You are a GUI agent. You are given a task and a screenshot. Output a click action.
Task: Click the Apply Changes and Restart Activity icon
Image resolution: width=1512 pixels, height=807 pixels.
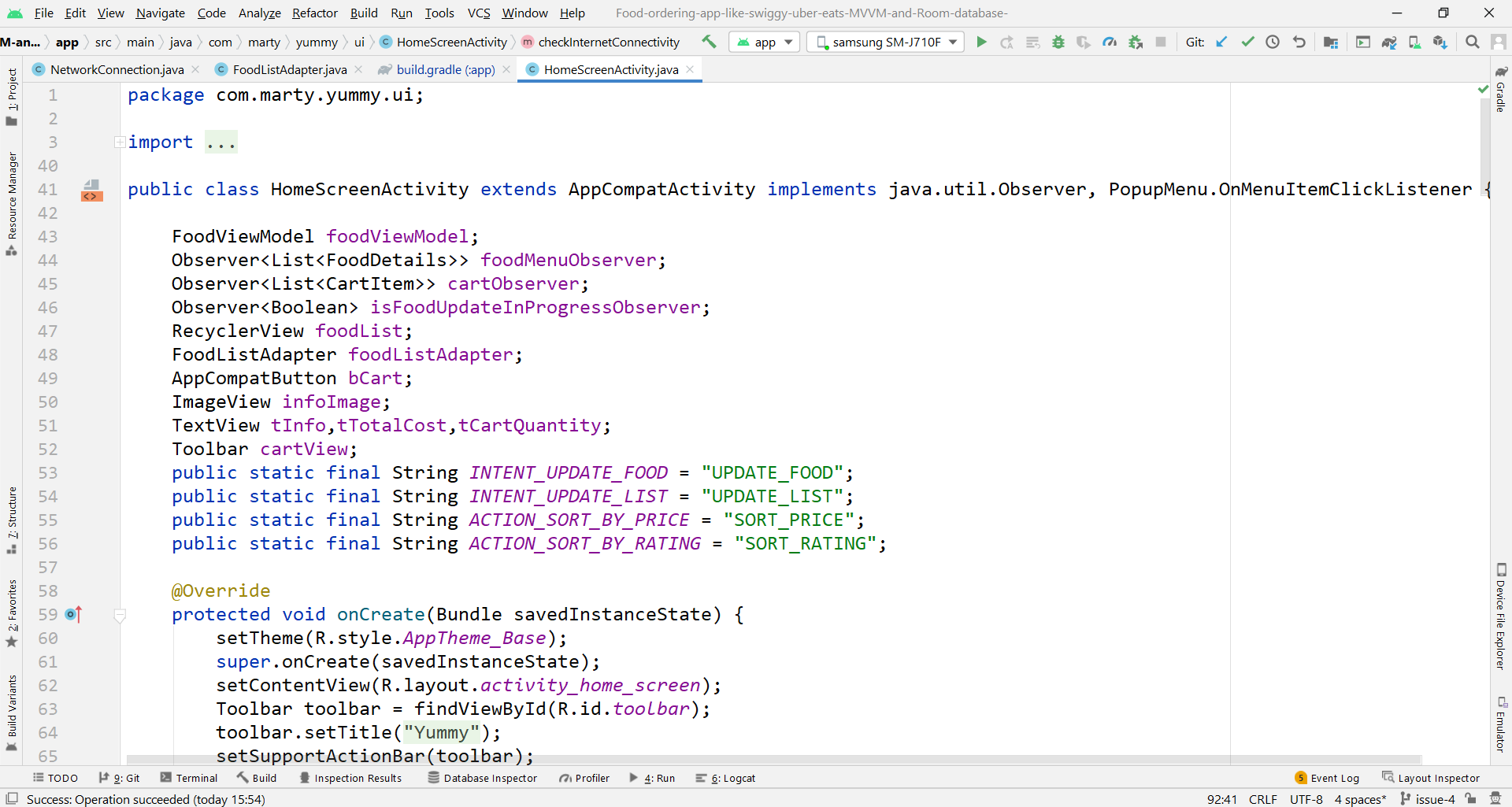pyautogui.click(x=1006, y=42)
